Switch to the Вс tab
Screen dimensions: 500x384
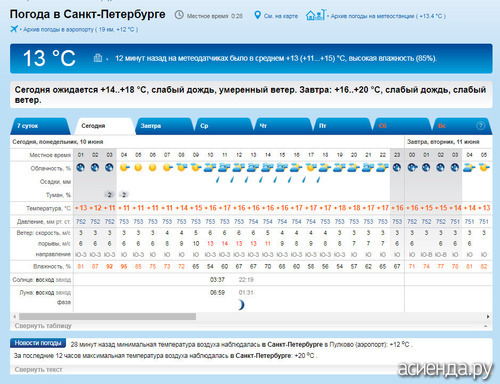tap(463, 126)
